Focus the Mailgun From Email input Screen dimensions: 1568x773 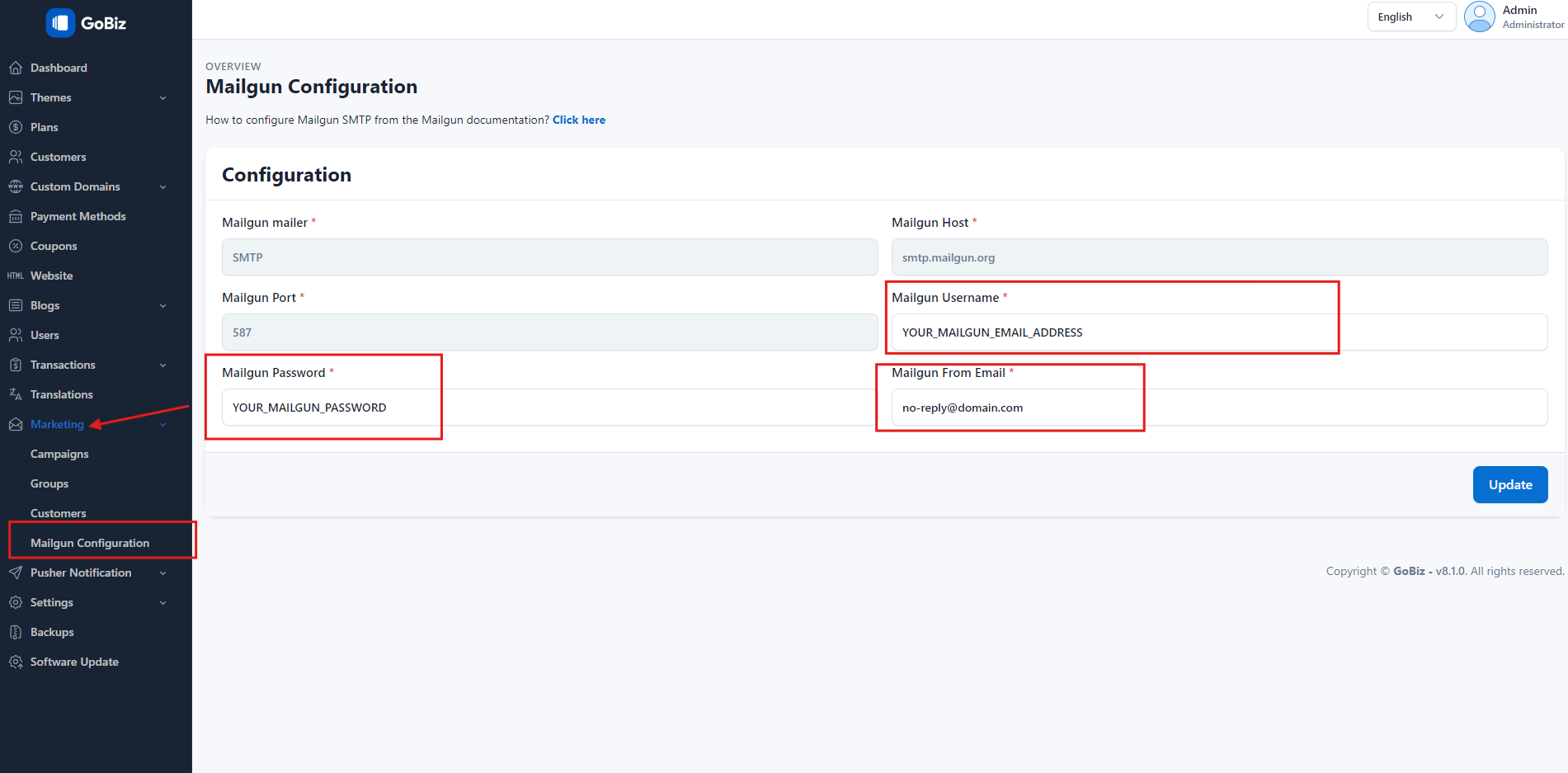click(1219, 408)
